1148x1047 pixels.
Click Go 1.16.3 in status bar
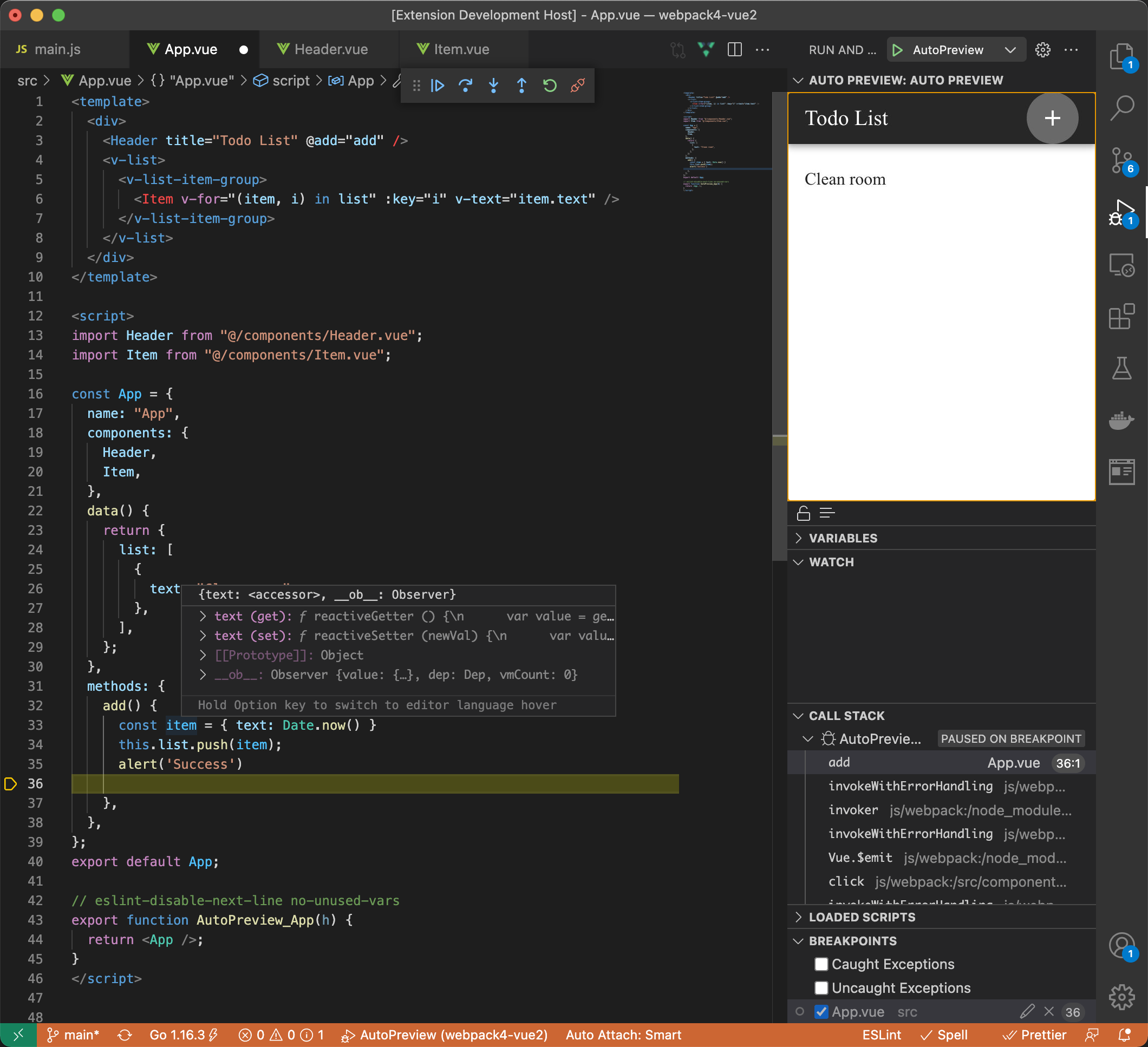click(184, 1035)
